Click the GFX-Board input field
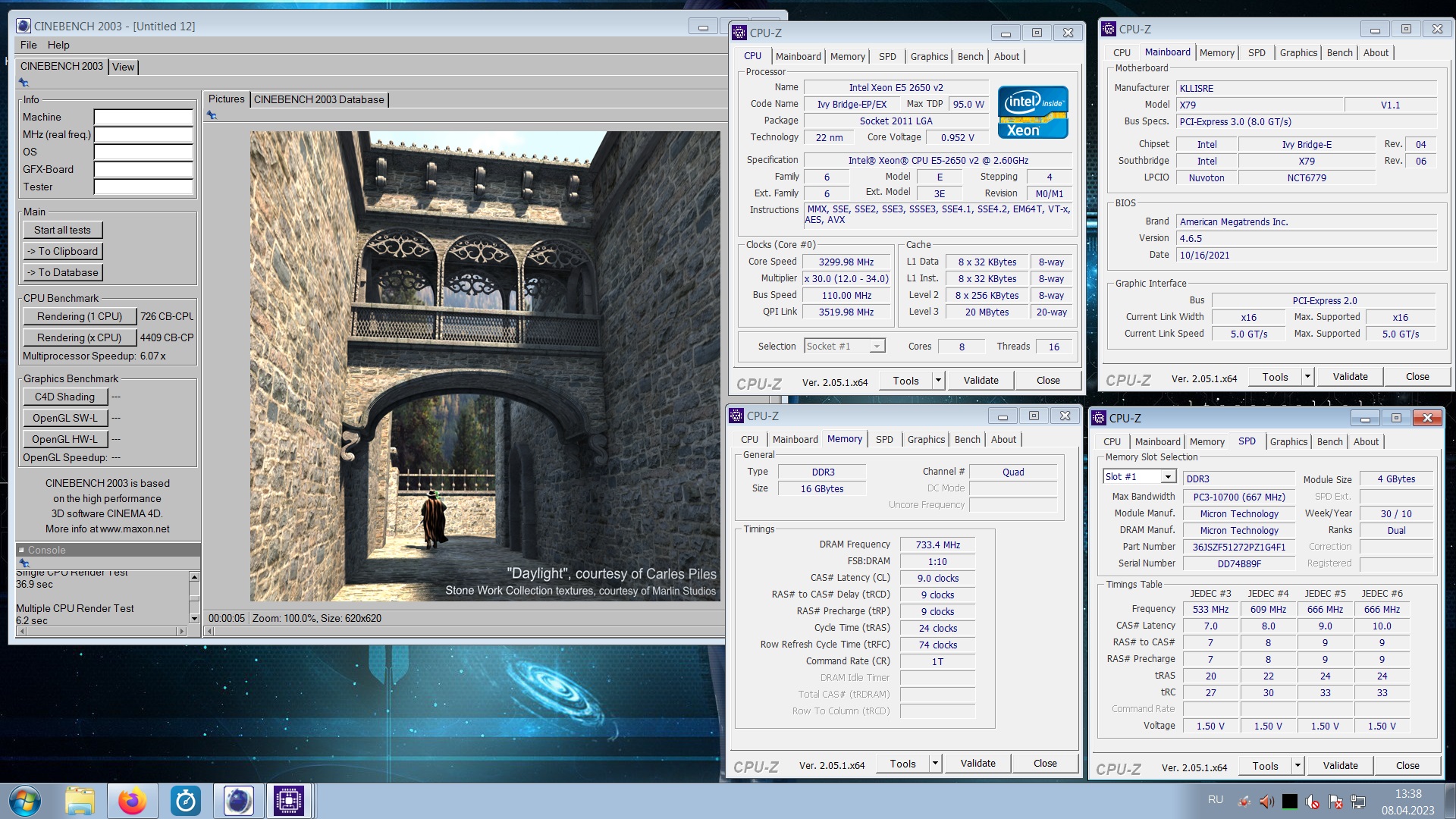 [x=143, y=169]
